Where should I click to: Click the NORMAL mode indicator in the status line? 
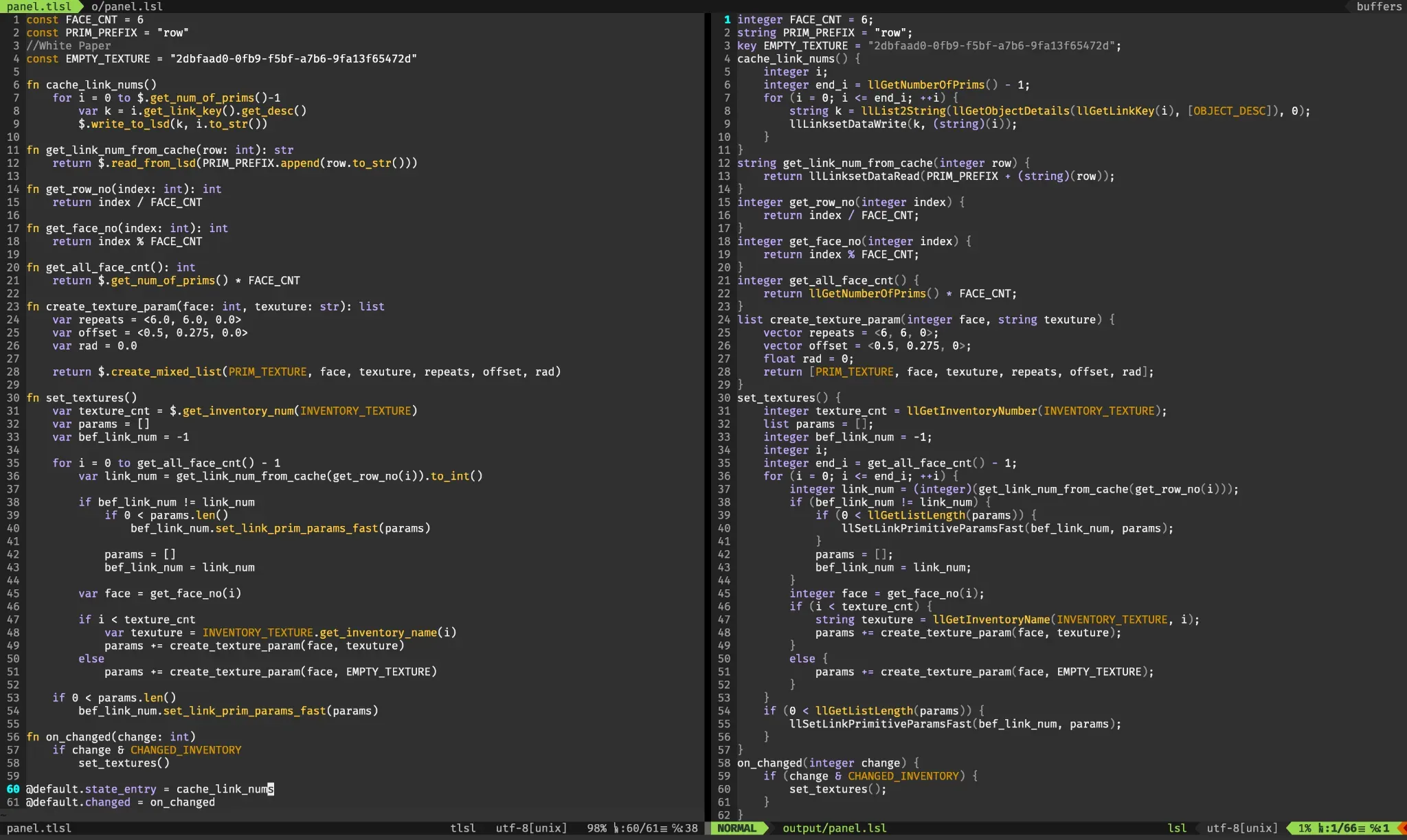[736, 828]
